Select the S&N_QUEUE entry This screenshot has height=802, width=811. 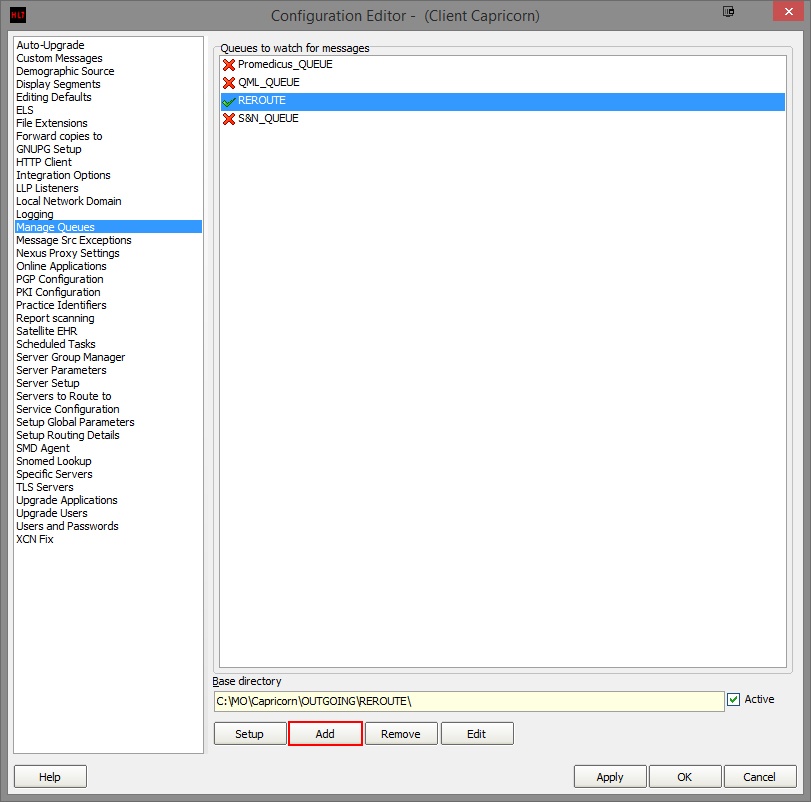[503, 119]
